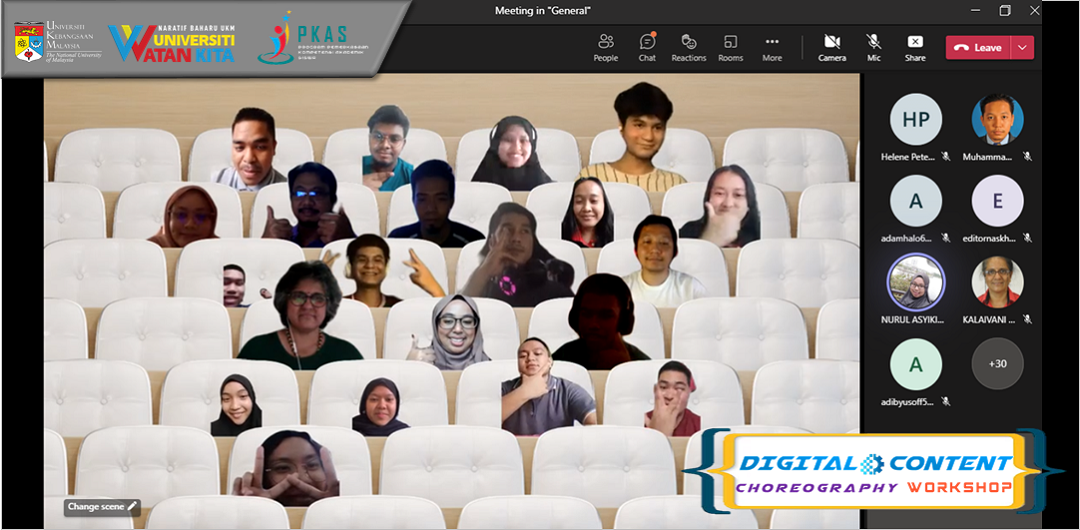The image size is (1080, 530).
Task: Select KALAIVANI's participant thumbnail
Action: coord(997,283)
